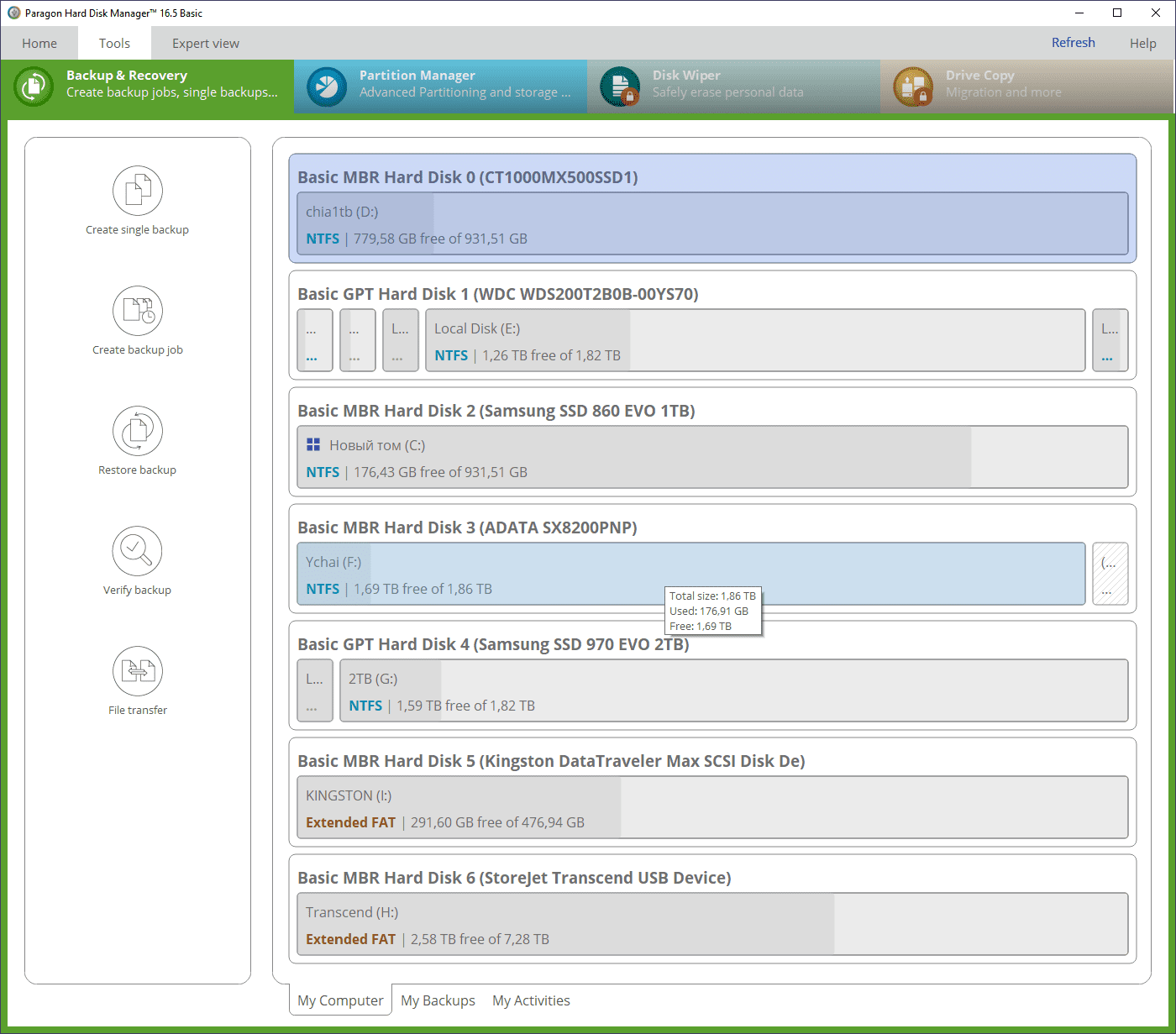Switch to the Tools tab
Image resolution: width=1176 pixels, height=1034 pixels.
[114, 43]
